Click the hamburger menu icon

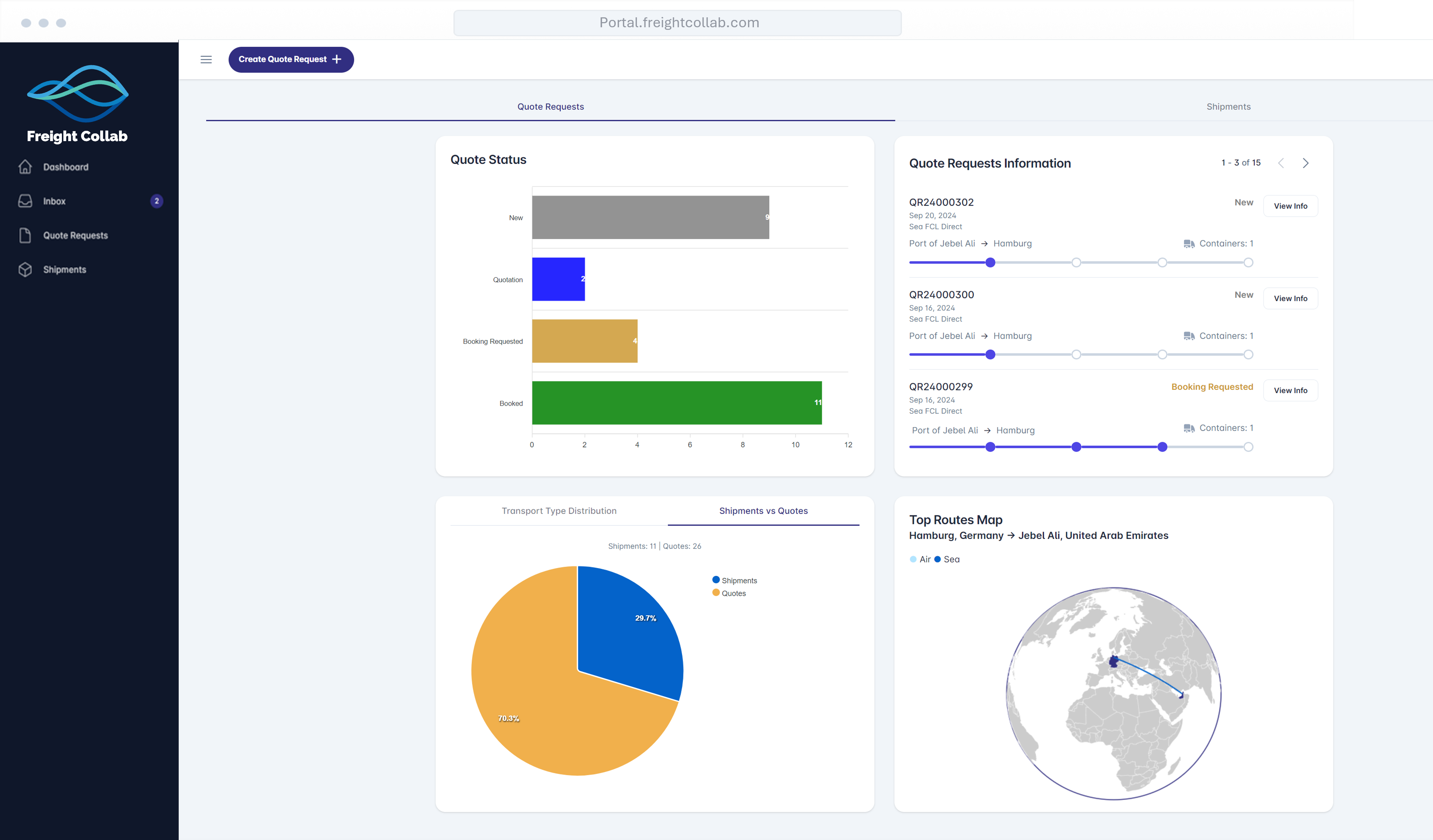[x=206, y=60]
